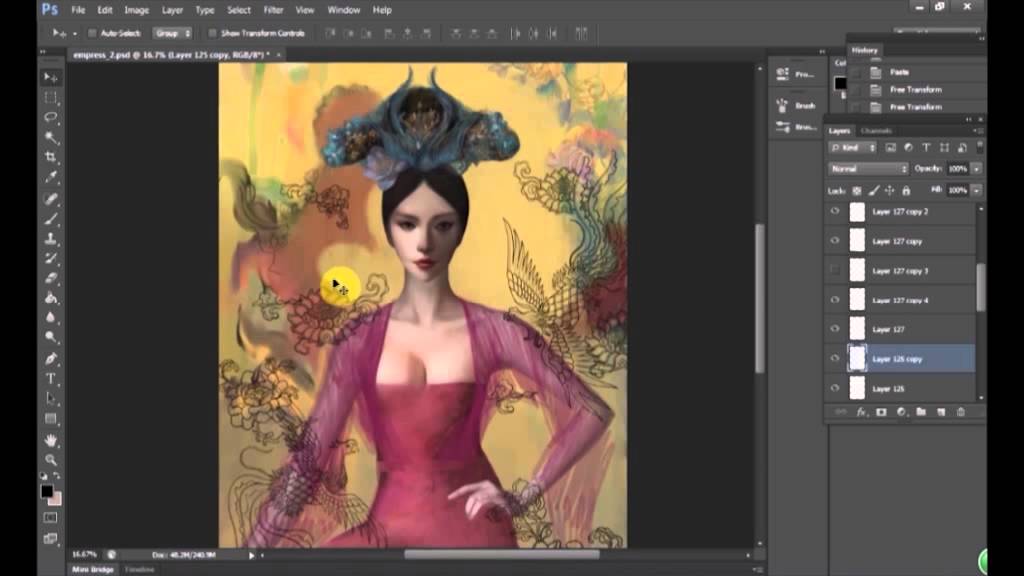Click the background color swatch
Viewport: 1024px width, 576px height.
click(56, 500)
